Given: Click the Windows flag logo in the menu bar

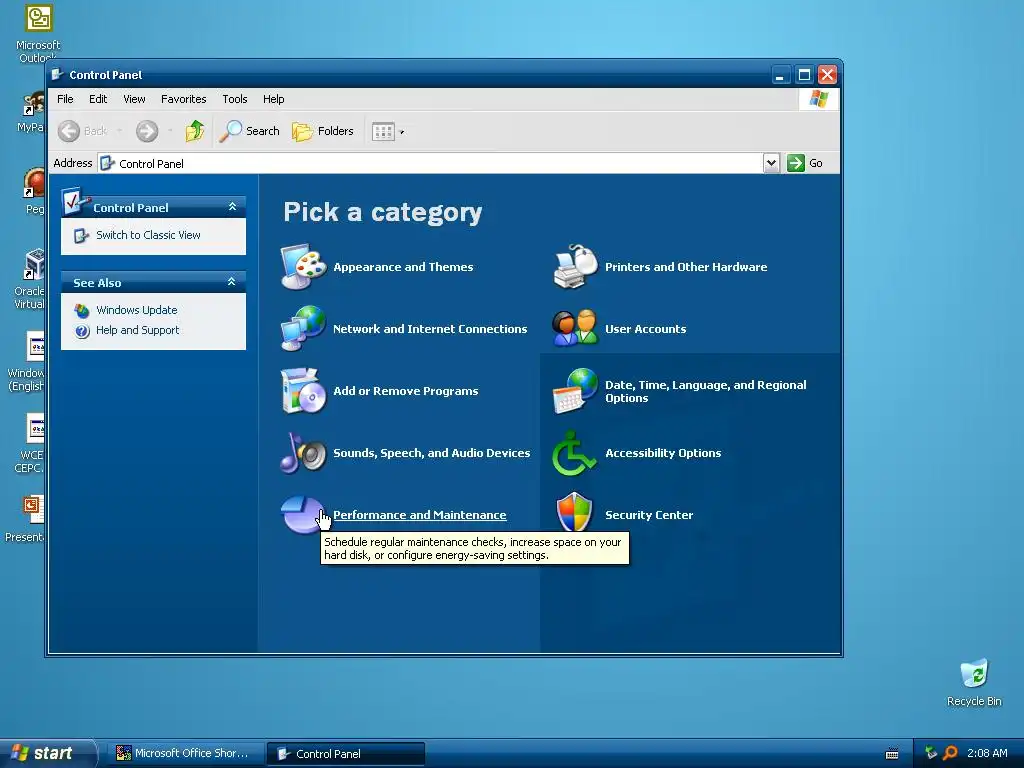Looking at the screenshot, I should (x=818, y=99).
